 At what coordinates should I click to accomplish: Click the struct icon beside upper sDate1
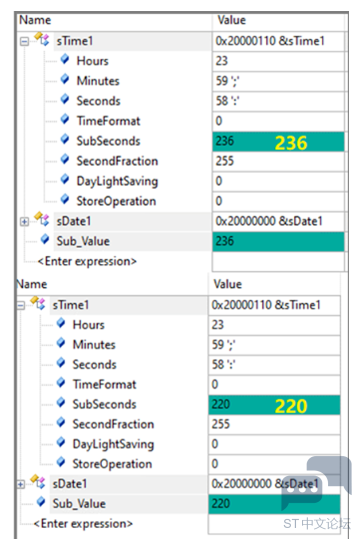pyautogui.click(x=42, y=219)
